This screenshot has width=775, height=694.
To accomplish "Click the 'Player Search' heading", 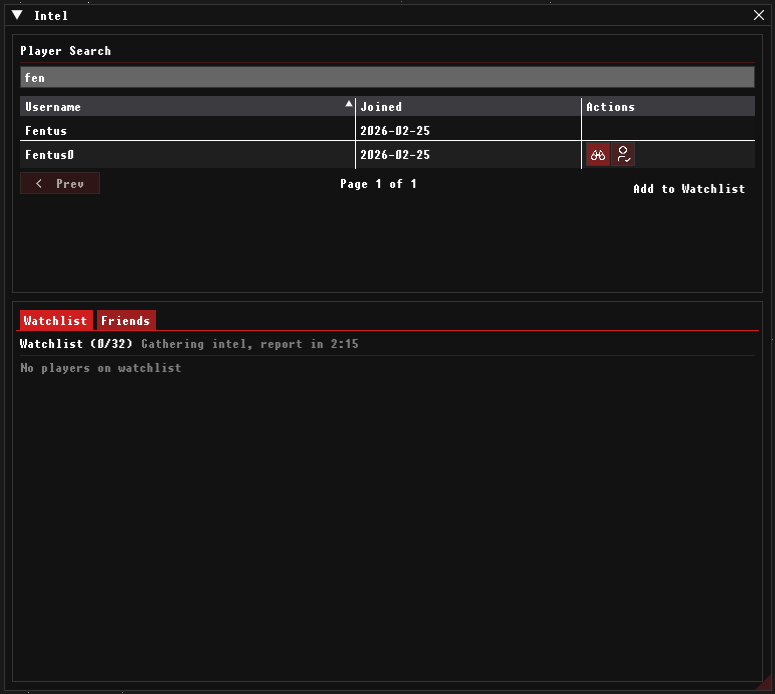I will (x=65, y=51).
